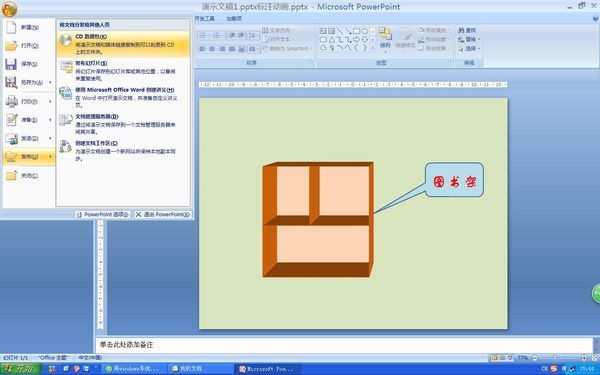Click the decrease indent icon
The height and width of the screenshot is (375, 600).
coord(232,35)
